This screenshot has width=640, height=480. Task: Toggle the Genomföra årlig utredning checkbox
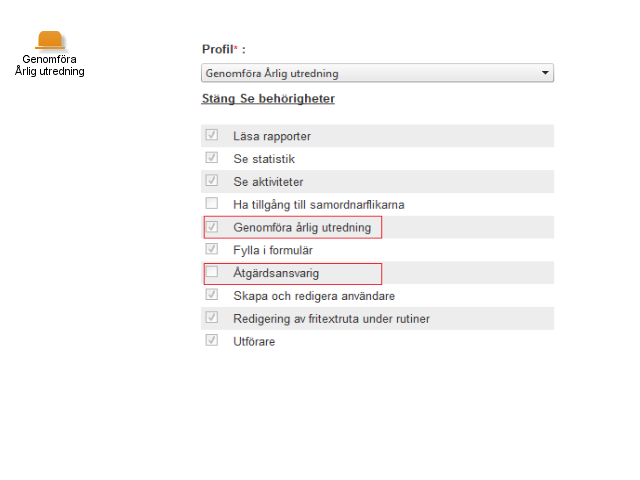pos(211,226)
